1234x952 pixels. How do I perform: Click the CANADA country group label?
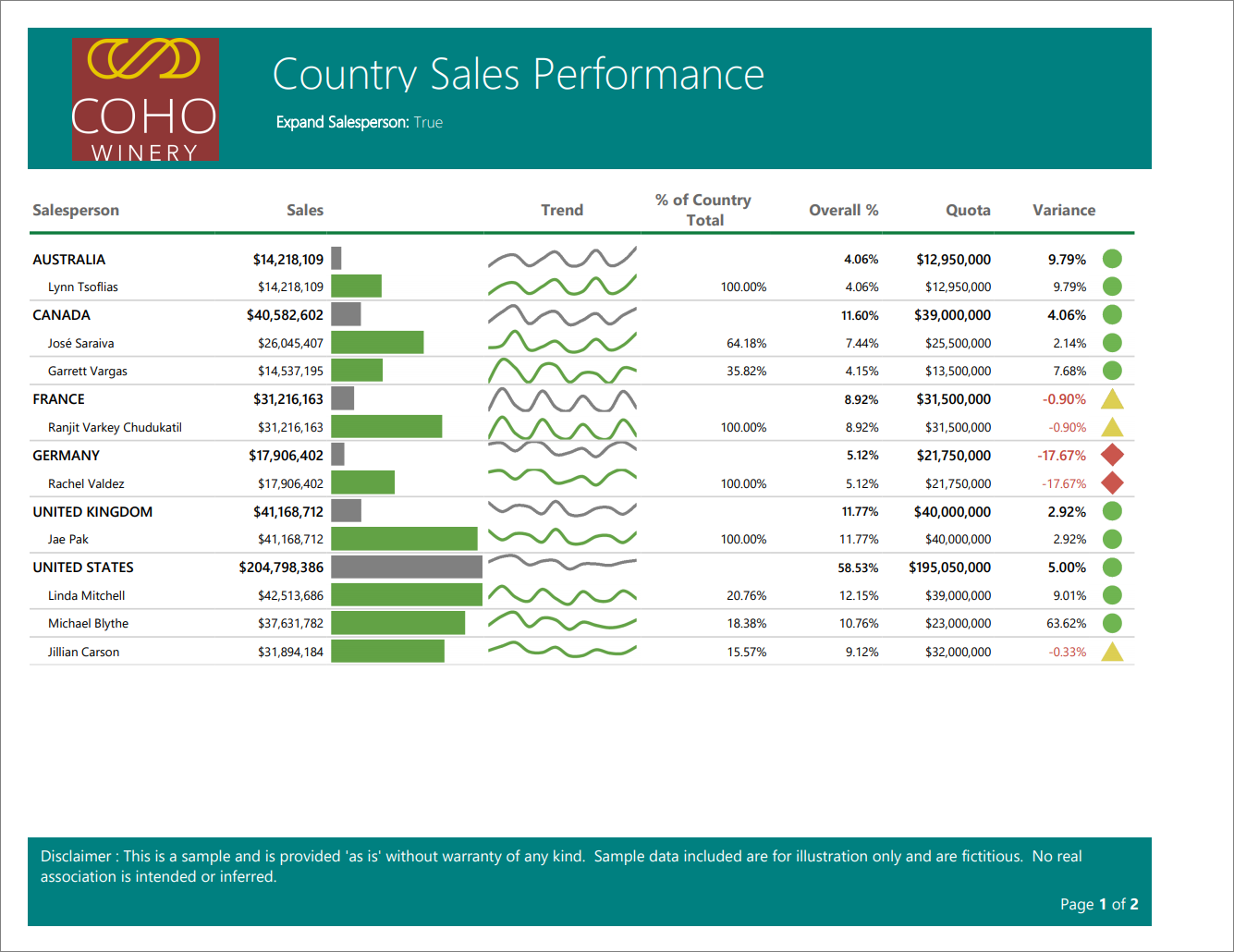click(x=61, y=315)
